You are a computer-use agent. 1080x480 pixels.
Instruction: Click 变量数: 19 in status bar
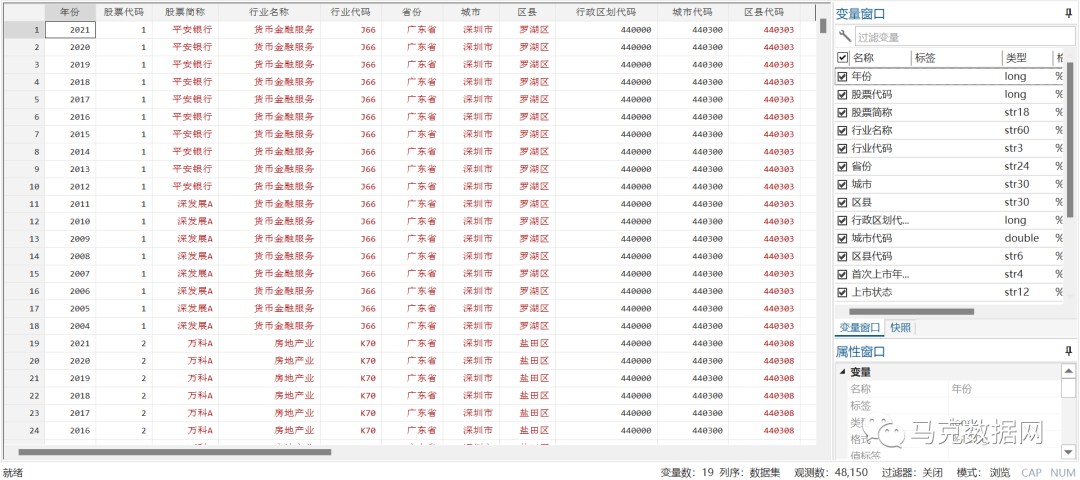[687, 472]
